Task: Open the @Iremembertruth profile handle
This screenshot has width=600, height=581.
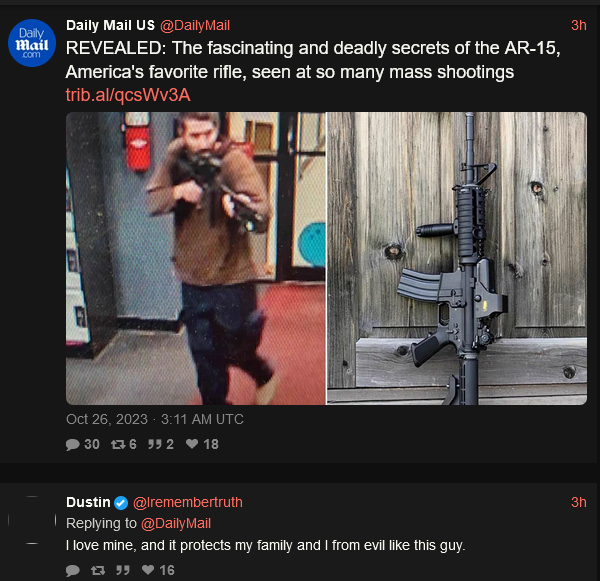Action: pyautogui.click(x=188, y=502)
